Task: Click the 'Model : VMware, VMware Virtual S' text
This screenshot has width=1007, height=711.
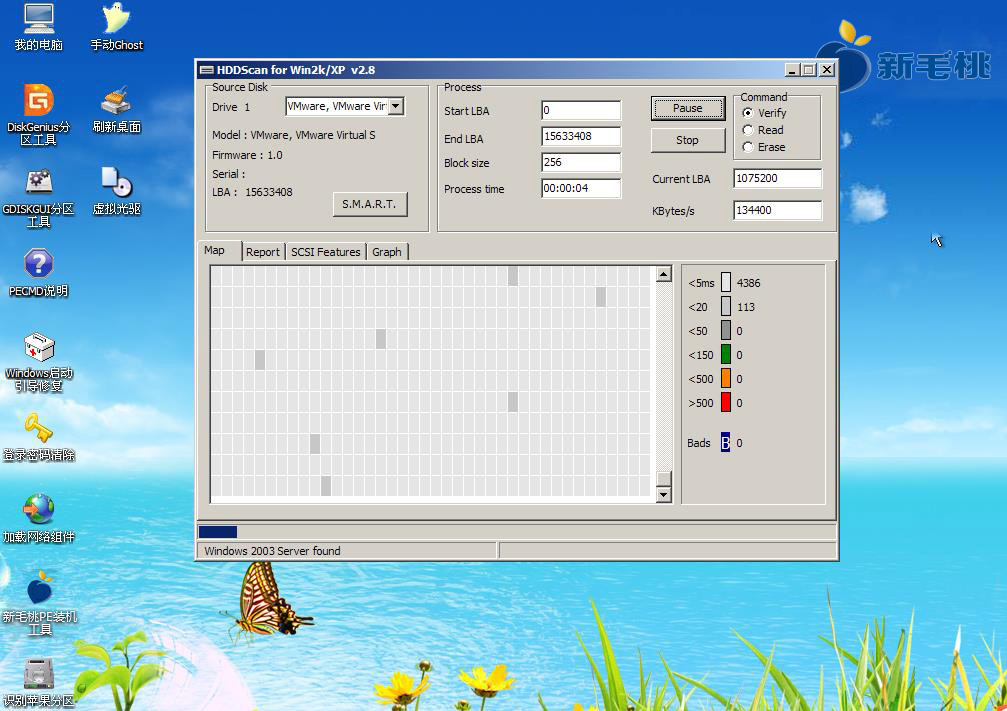Action: (x=293, y=135)
